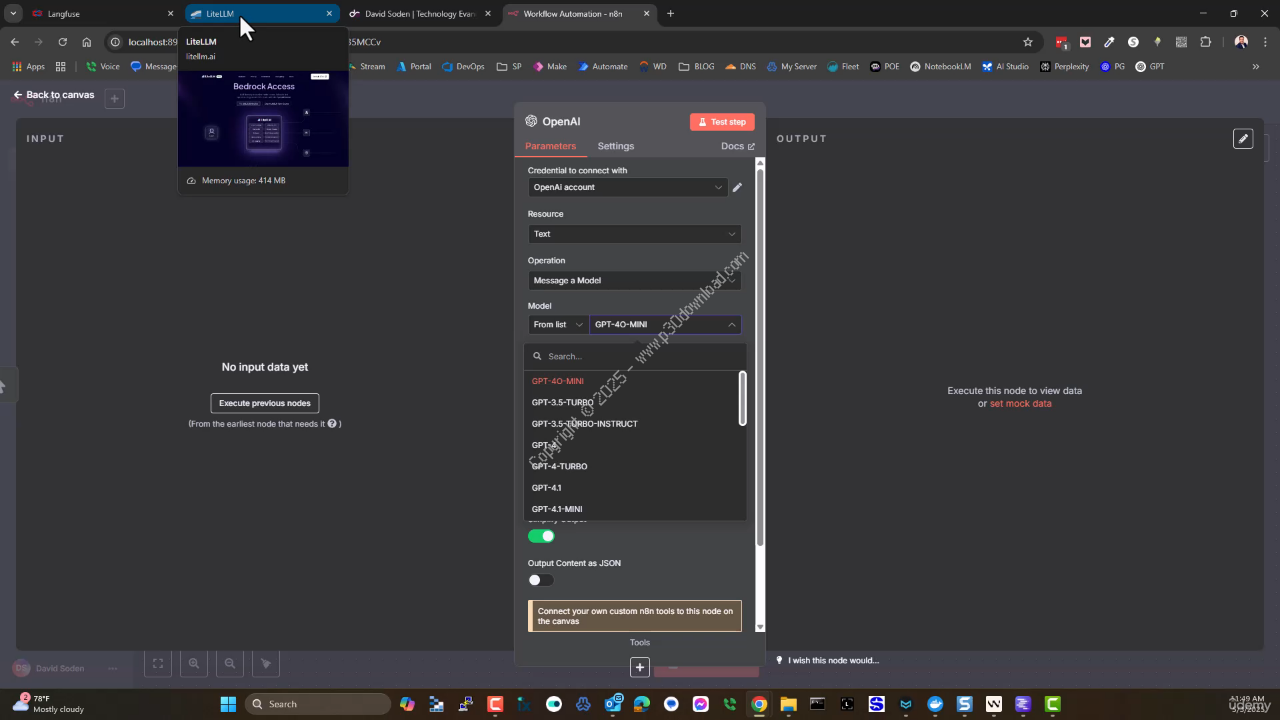
Task: Open Chrome from the Windows taskbar
Action: [759, 704]
